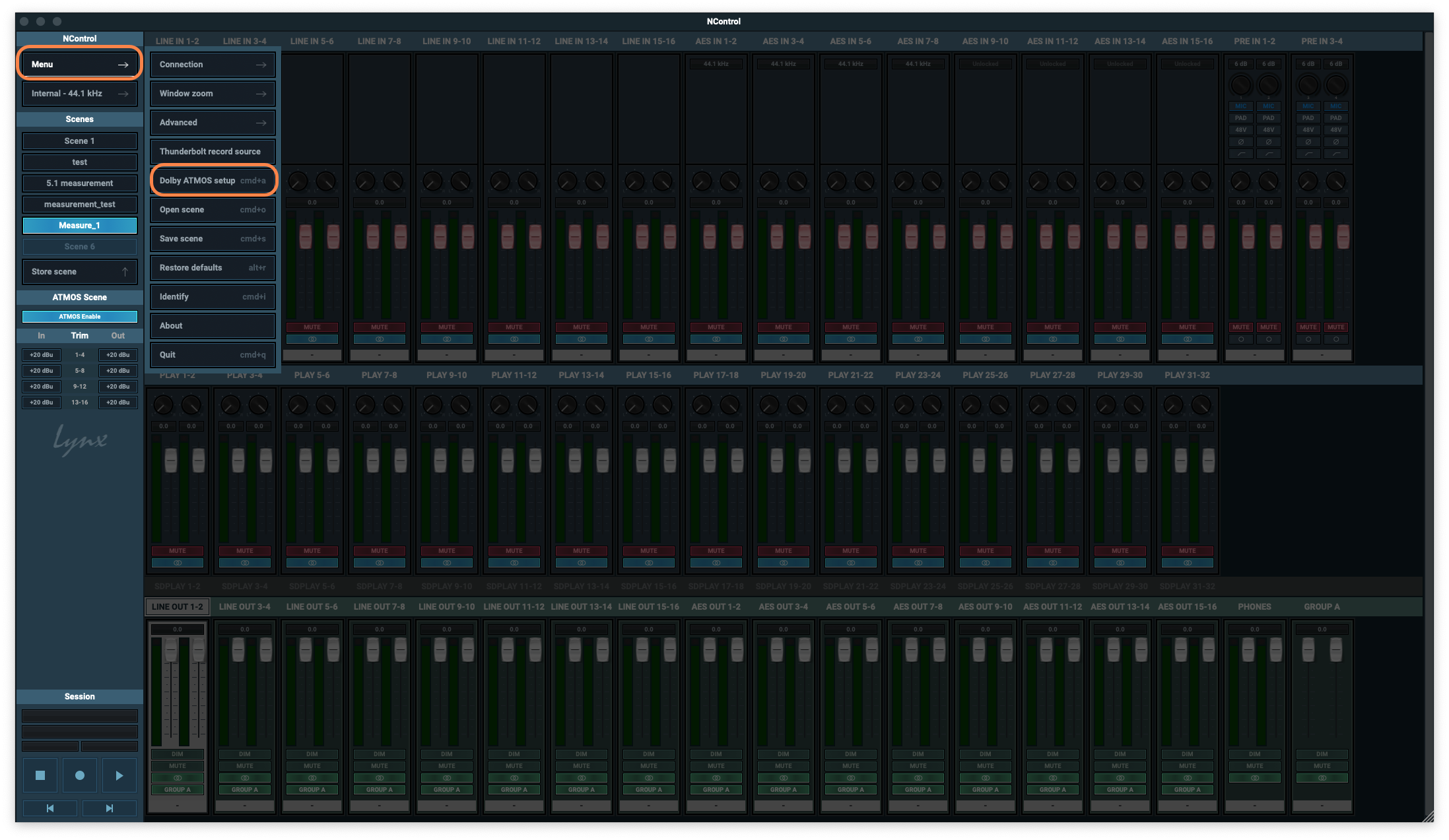Image resolution: width=1449 pixels, height=840 pixels.
Task: Click the Store scene button
Action: 80,272
